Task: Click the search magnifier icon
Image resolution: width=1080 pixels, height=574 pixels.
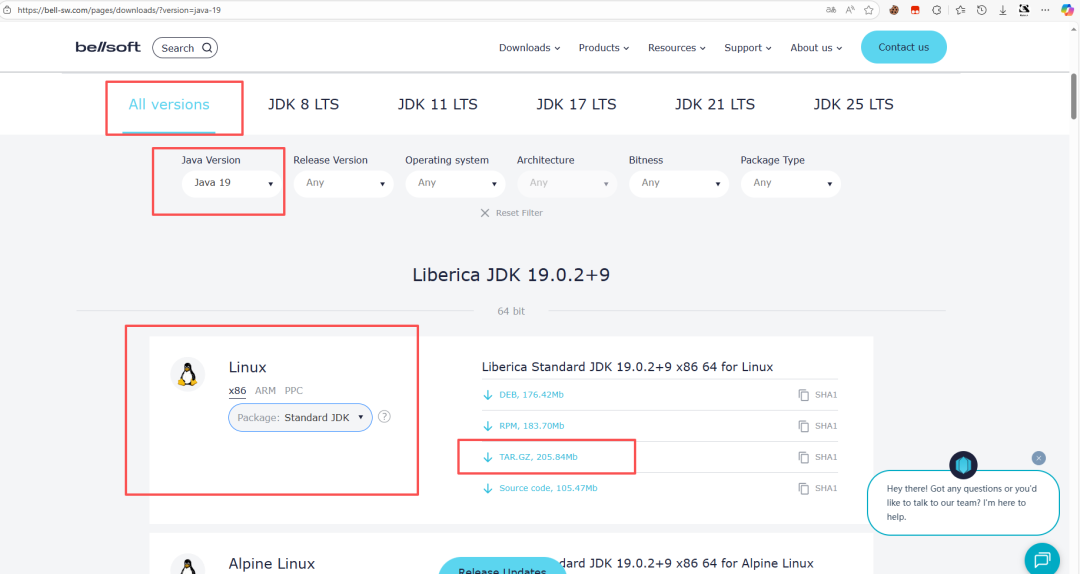Action: pos(207,48)
